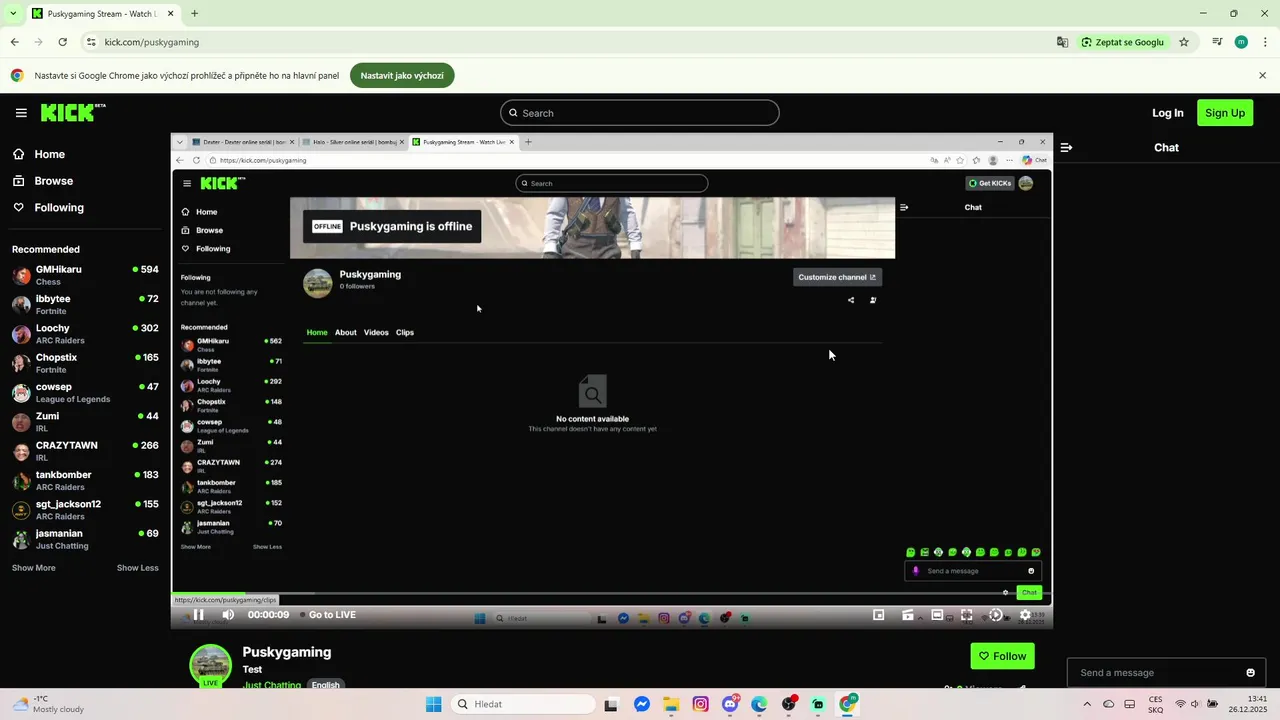Open recommended channel Zumi

[85, 422]
